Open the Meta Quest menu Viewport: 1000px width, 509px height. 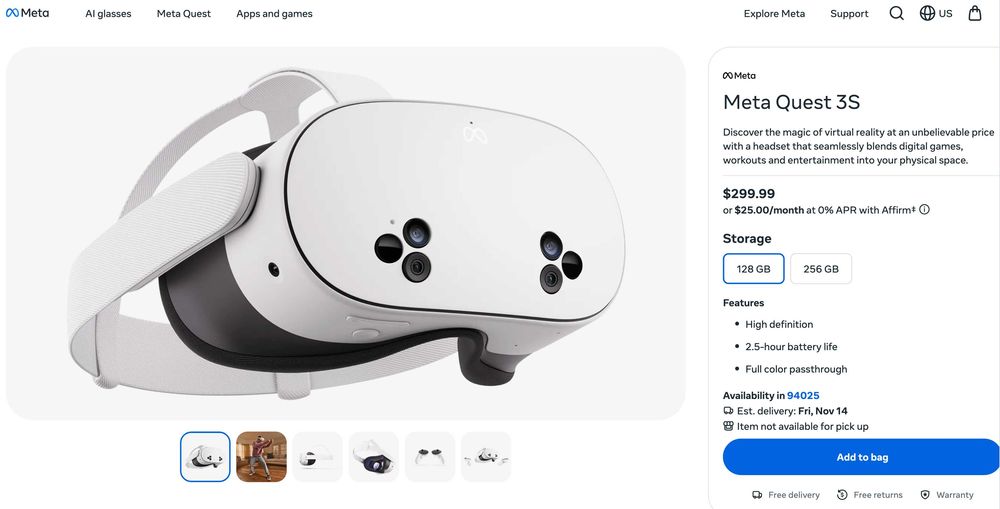coord(184,14)
